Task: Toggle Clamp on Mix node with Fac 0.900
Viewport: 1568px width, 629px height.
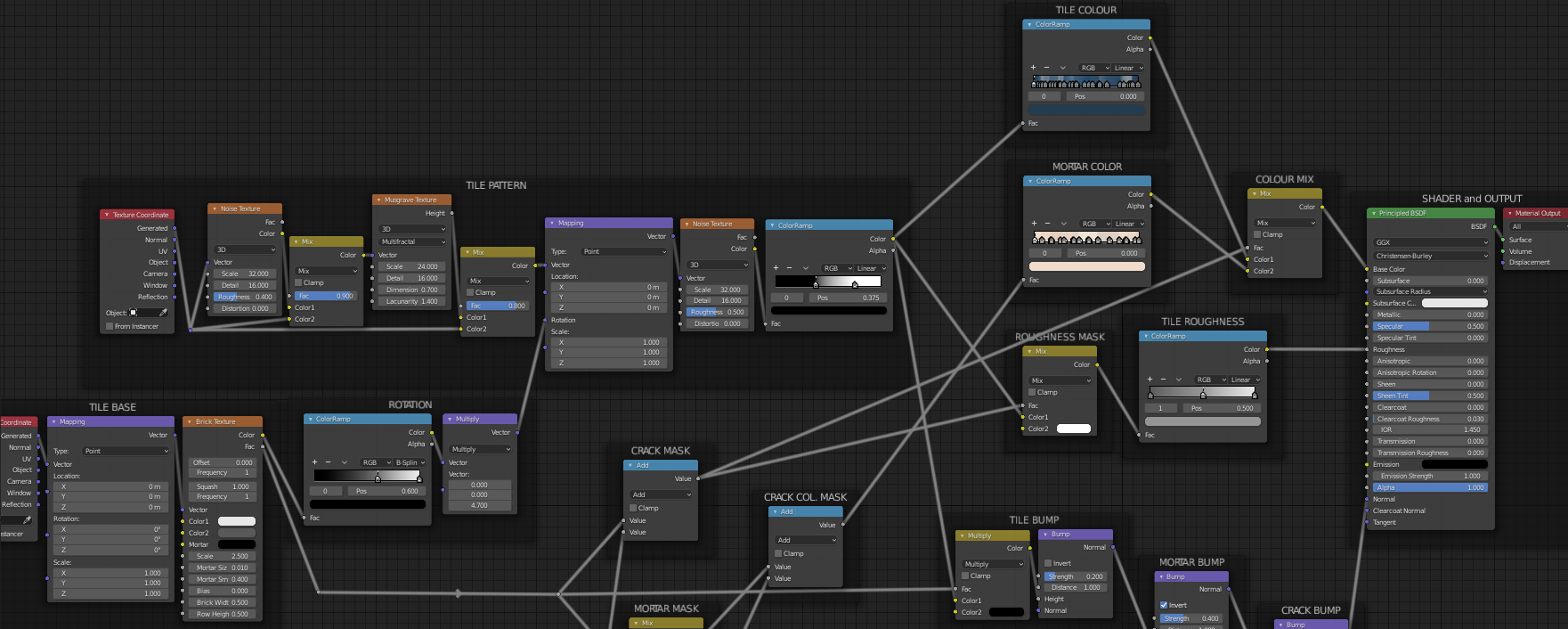Action: 298,282
